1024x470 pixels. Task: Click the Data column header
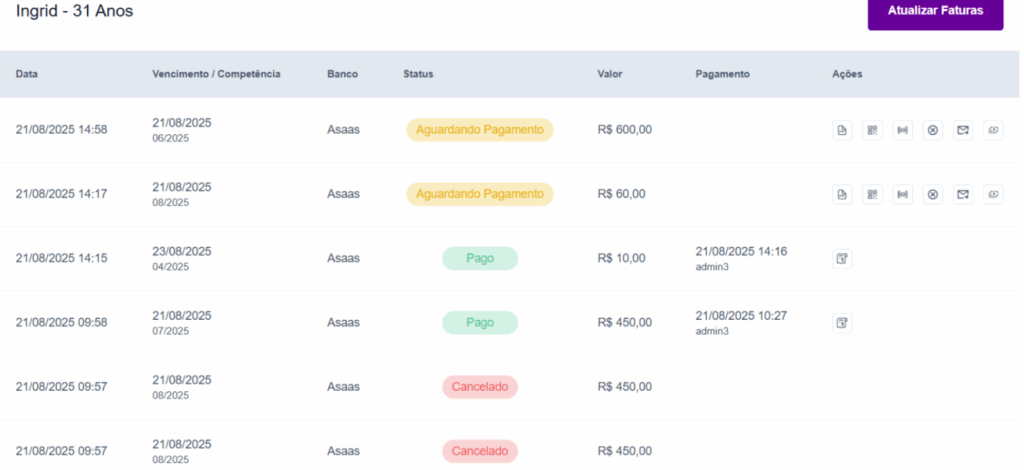coord(27,74)
